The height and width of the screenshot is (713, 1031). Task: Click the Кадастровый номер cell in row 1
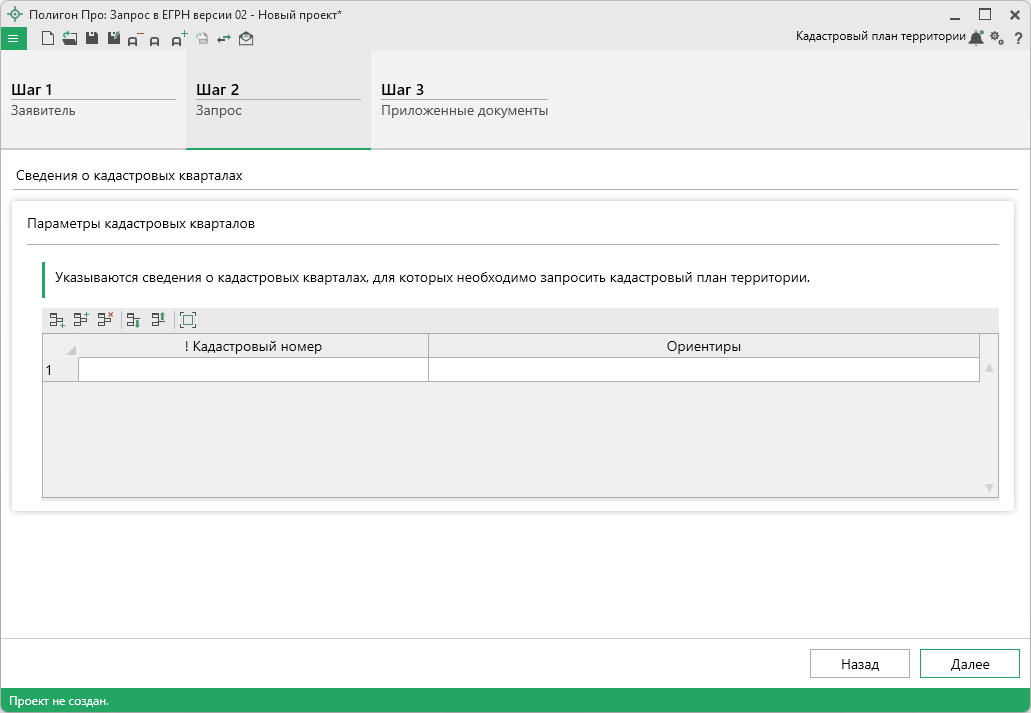[253, 370]
